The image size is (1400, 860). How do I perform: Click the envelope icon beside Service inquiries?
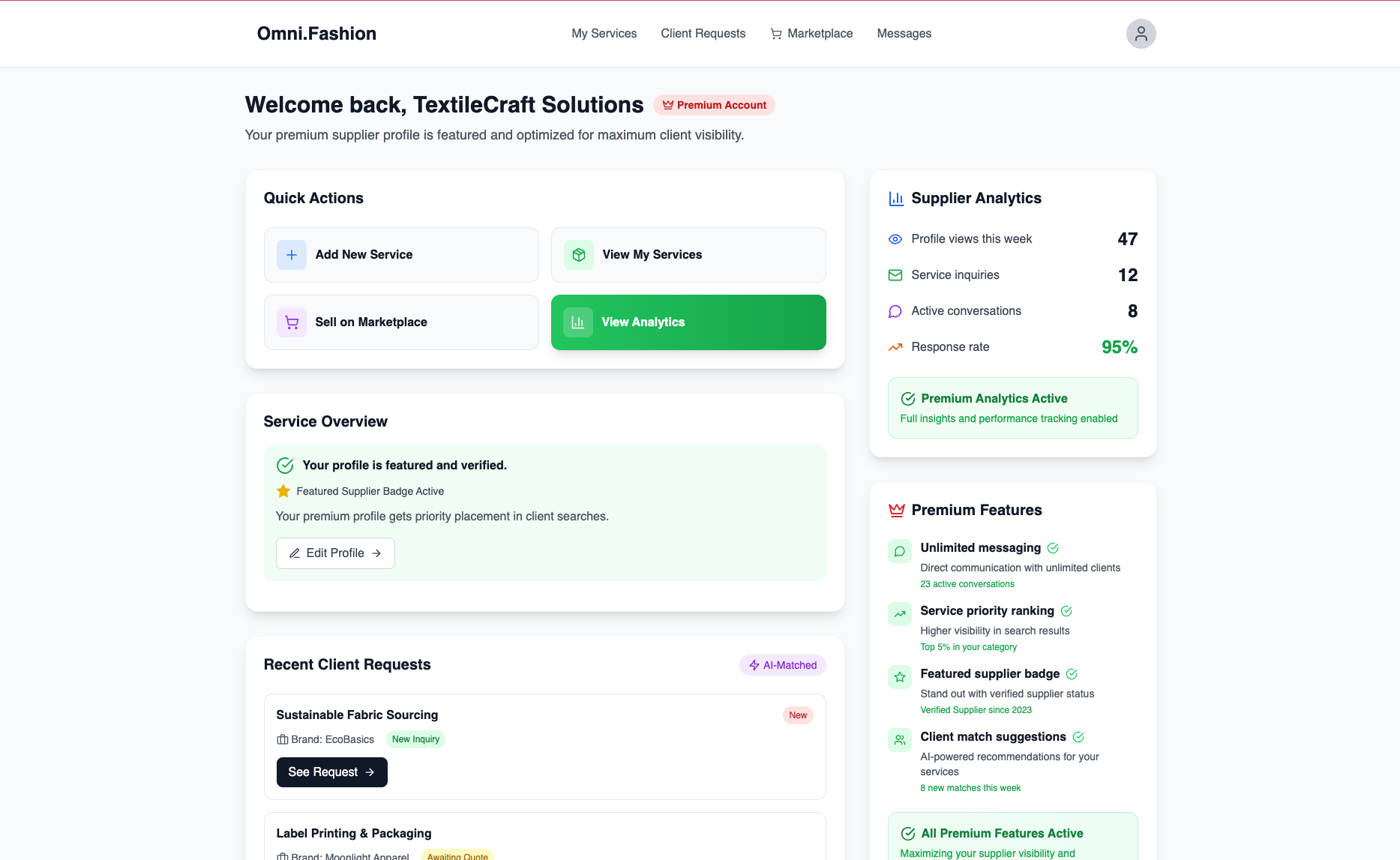[x=895, y=275]
